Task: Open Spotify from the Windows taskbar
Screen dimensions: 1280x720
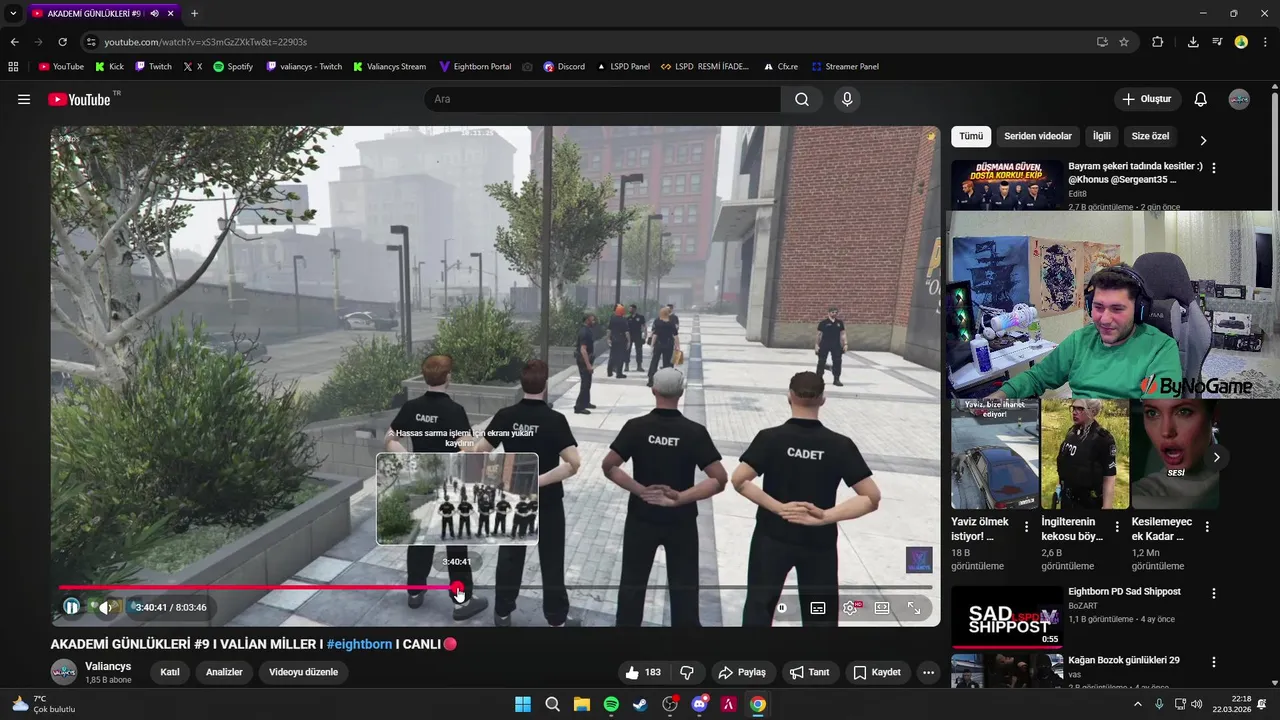Action: [611, 704]
